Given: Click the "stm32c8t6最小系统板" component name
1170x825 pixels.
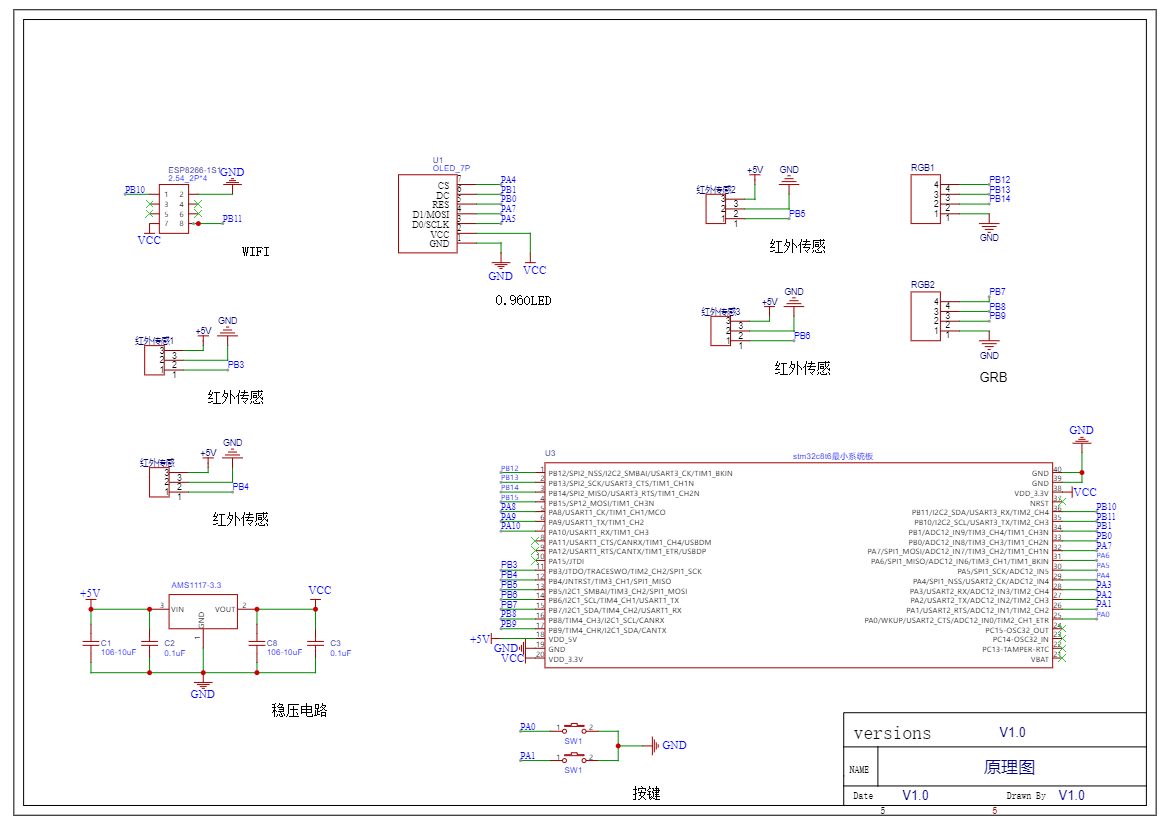Looking at the screenshot, I should 833,456.
